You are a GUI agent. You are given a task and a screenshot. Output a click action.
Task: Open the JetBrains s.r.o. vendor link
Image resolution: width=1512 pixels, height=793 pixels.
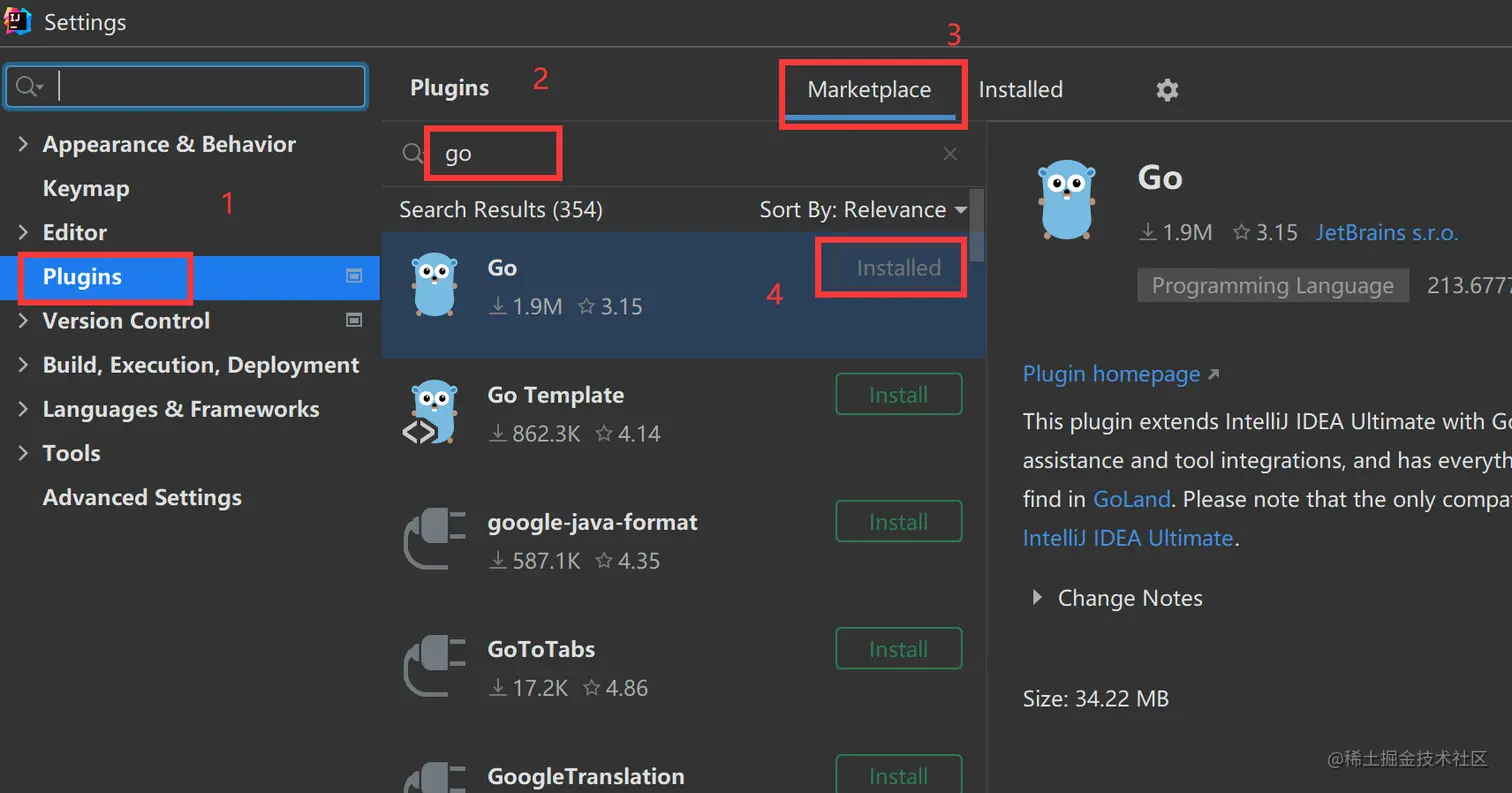coord(1386,233)
